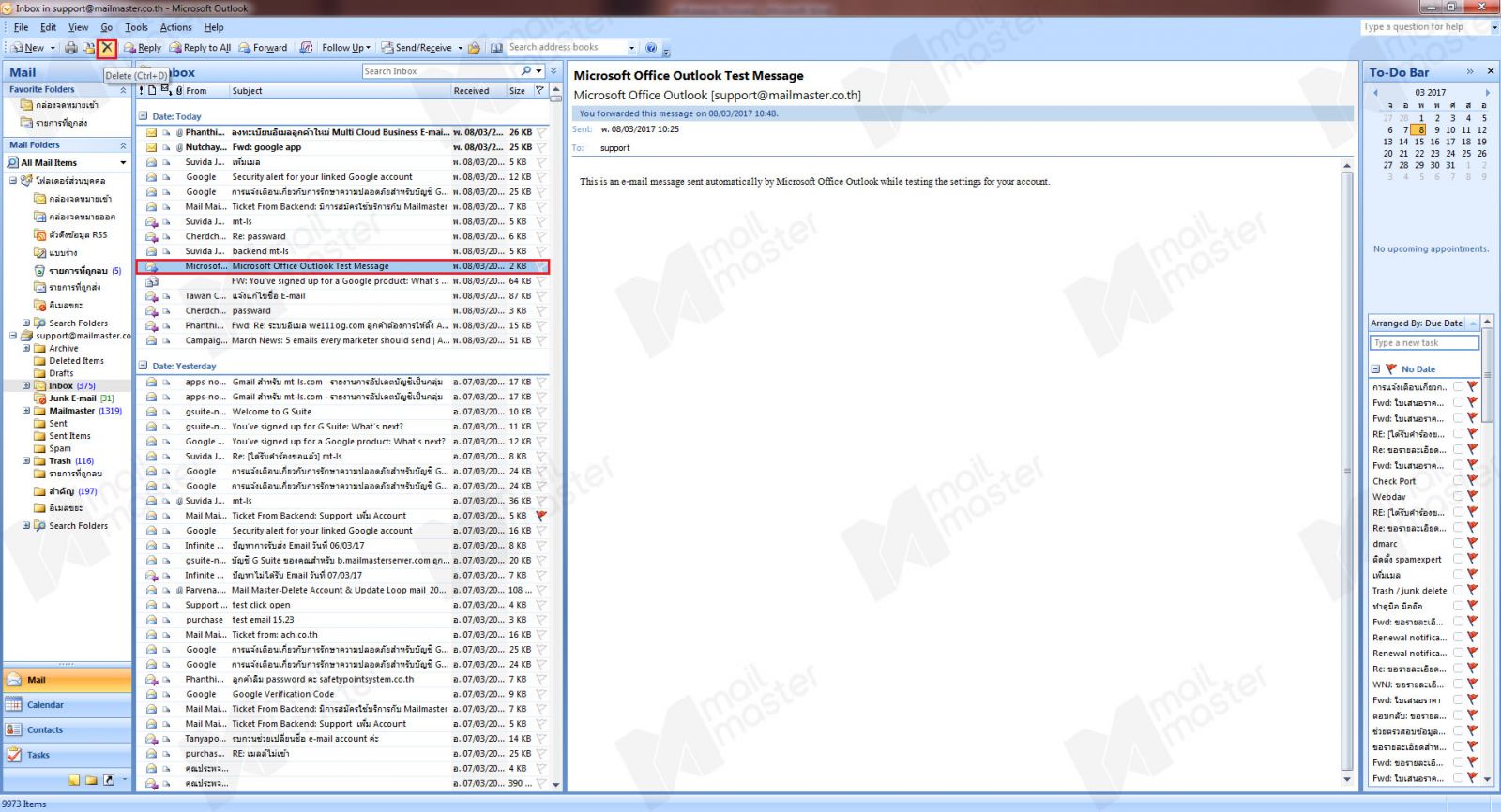1501x812 pixels.
Task: Open the Edit menu
Action: [48, 27]
